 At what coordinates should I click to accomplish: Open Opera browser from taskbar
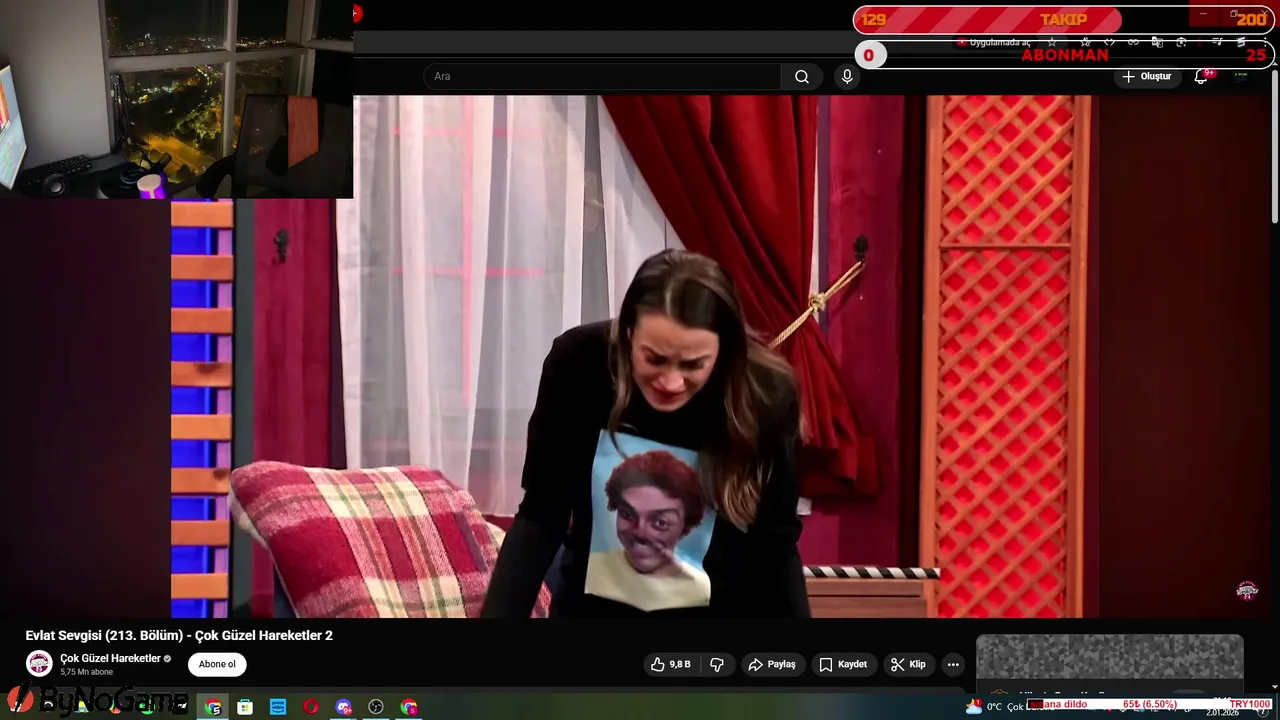coord(311,707)
